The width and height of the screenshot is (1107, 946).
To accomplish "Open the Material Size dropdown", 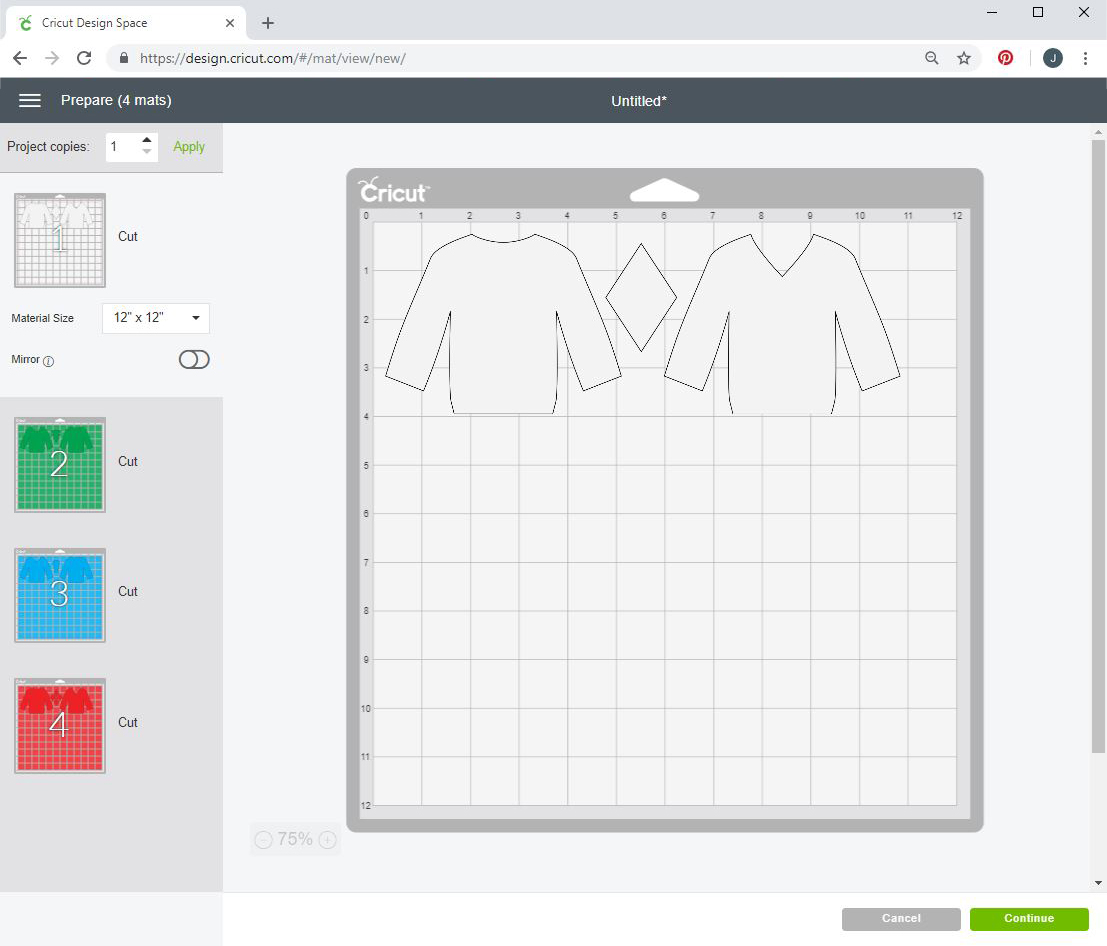I will click(x=156, y=318).
